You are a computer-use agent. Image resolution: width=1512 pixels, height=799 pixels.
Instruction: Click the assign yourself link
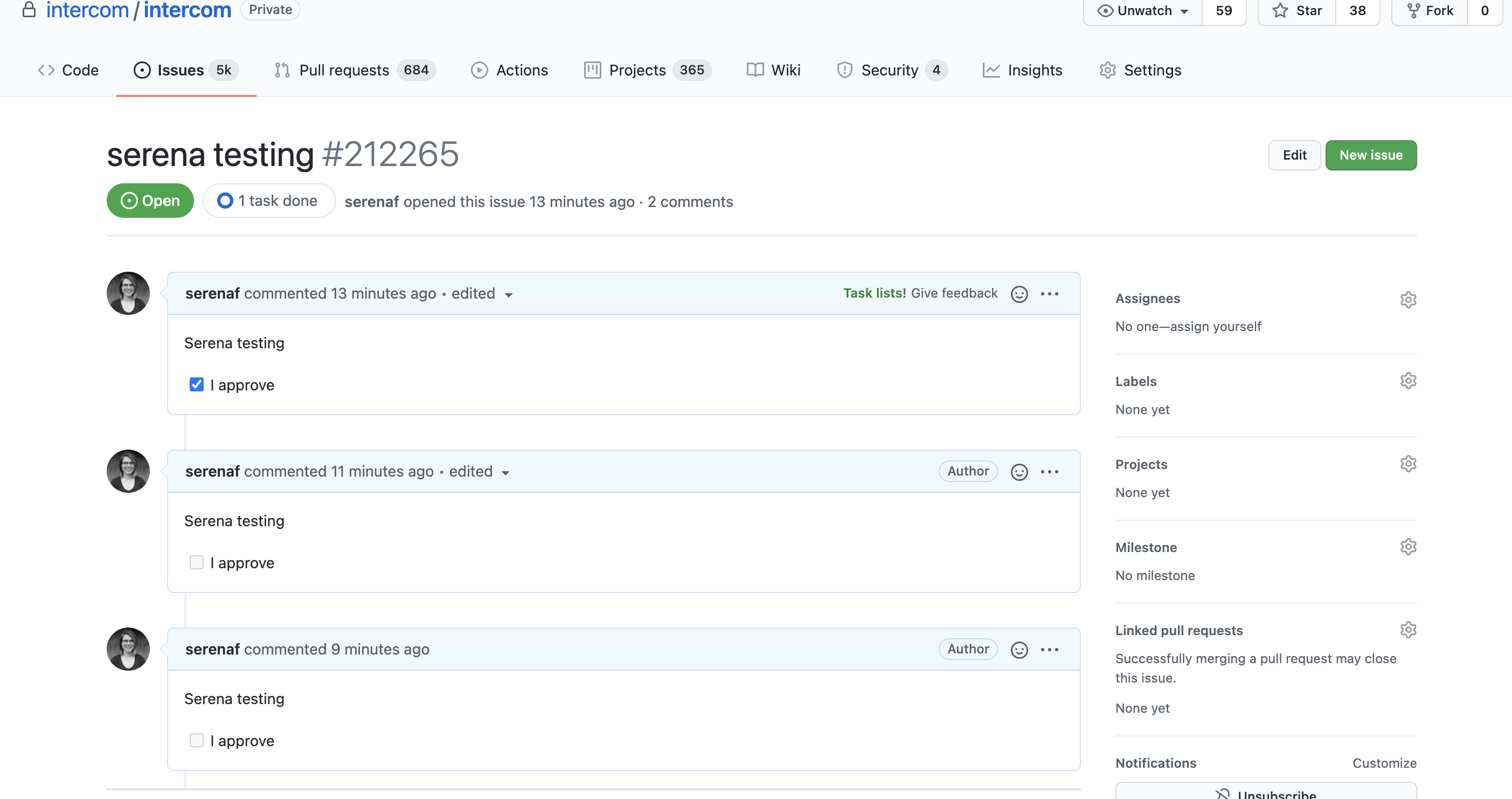click(x=1215, y=326)
